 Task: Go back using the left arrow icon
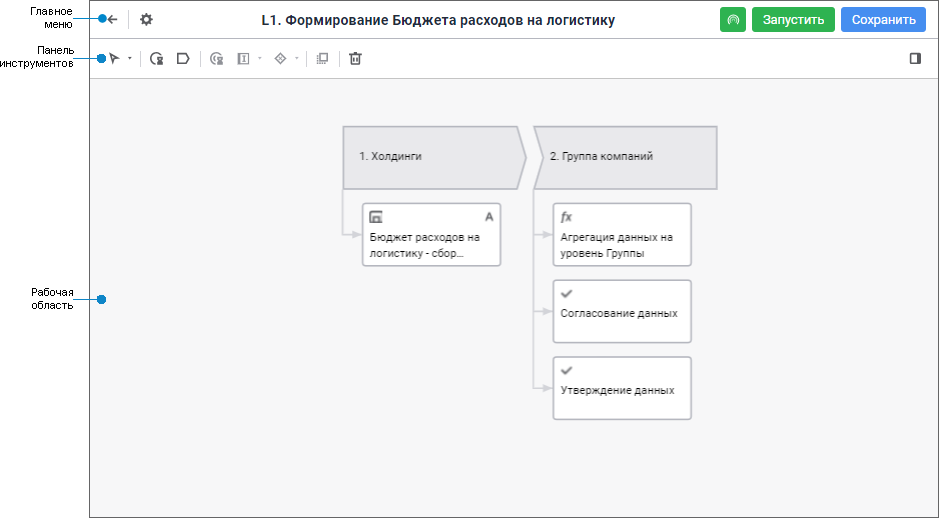click(x=112, y=20)
